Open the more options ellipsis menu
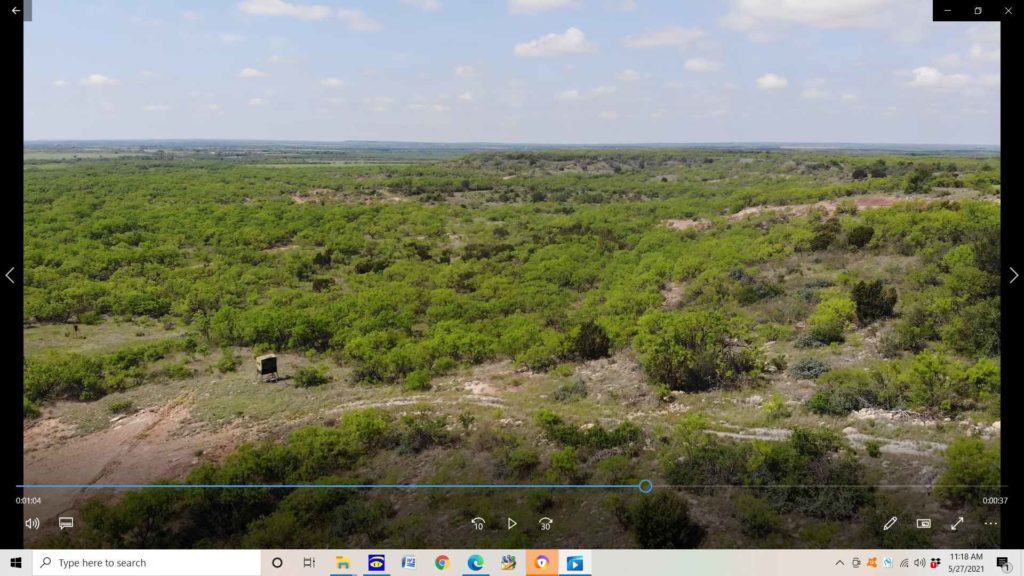 (x=991, y=524)
